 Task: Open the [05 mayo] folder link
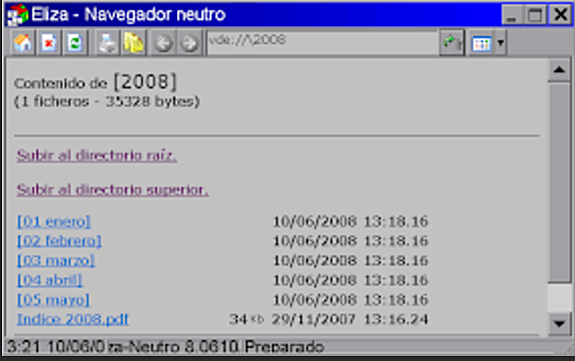point(53,300)
